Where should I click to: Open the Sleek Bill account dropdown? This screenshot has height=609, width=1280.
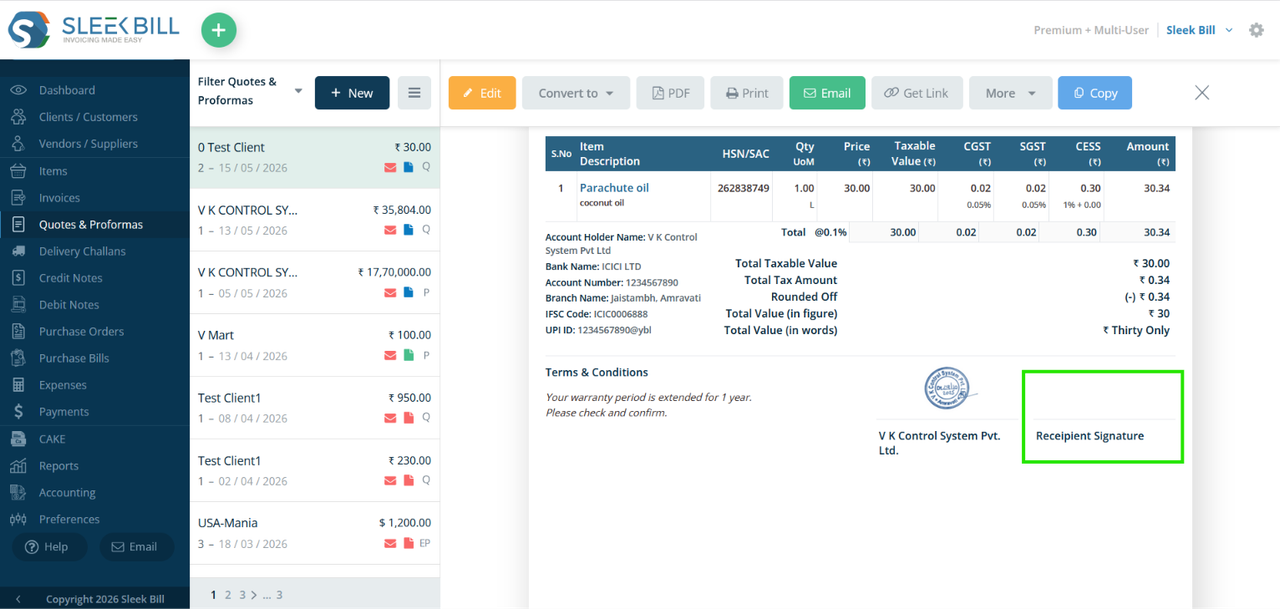pos(1199,30)
